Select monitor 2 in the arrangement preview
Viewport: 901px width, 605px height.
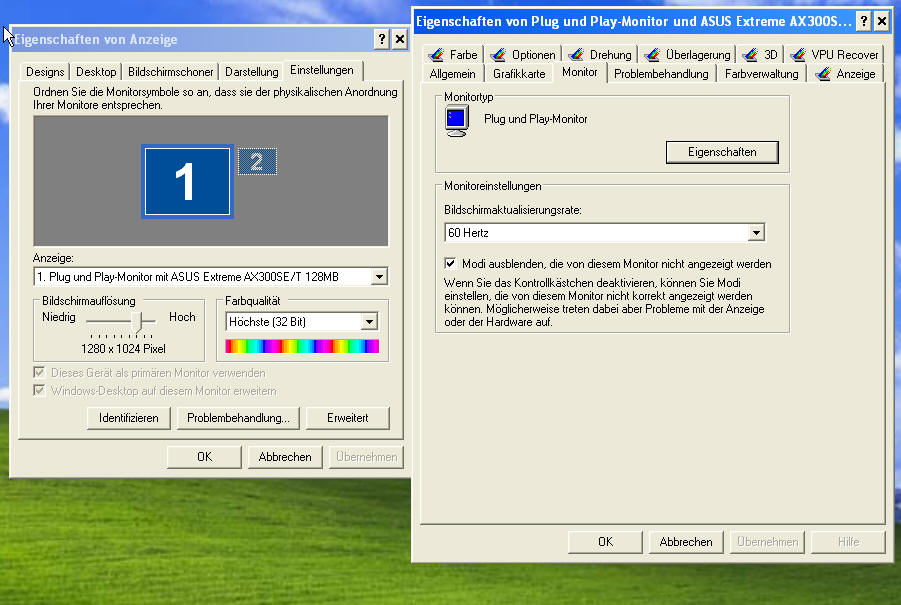(257, 162)
